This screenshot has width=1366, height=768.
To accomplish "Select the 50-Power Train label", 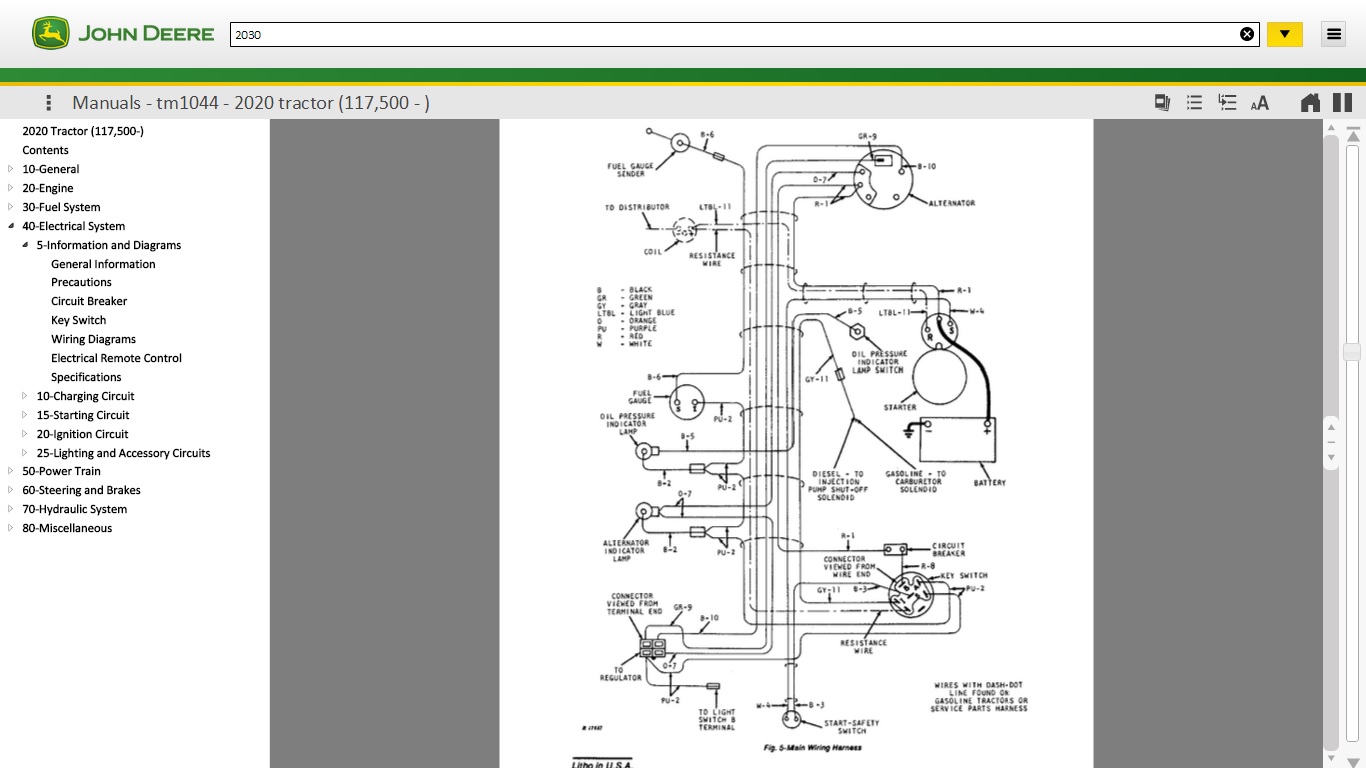I will coord(61,471).
